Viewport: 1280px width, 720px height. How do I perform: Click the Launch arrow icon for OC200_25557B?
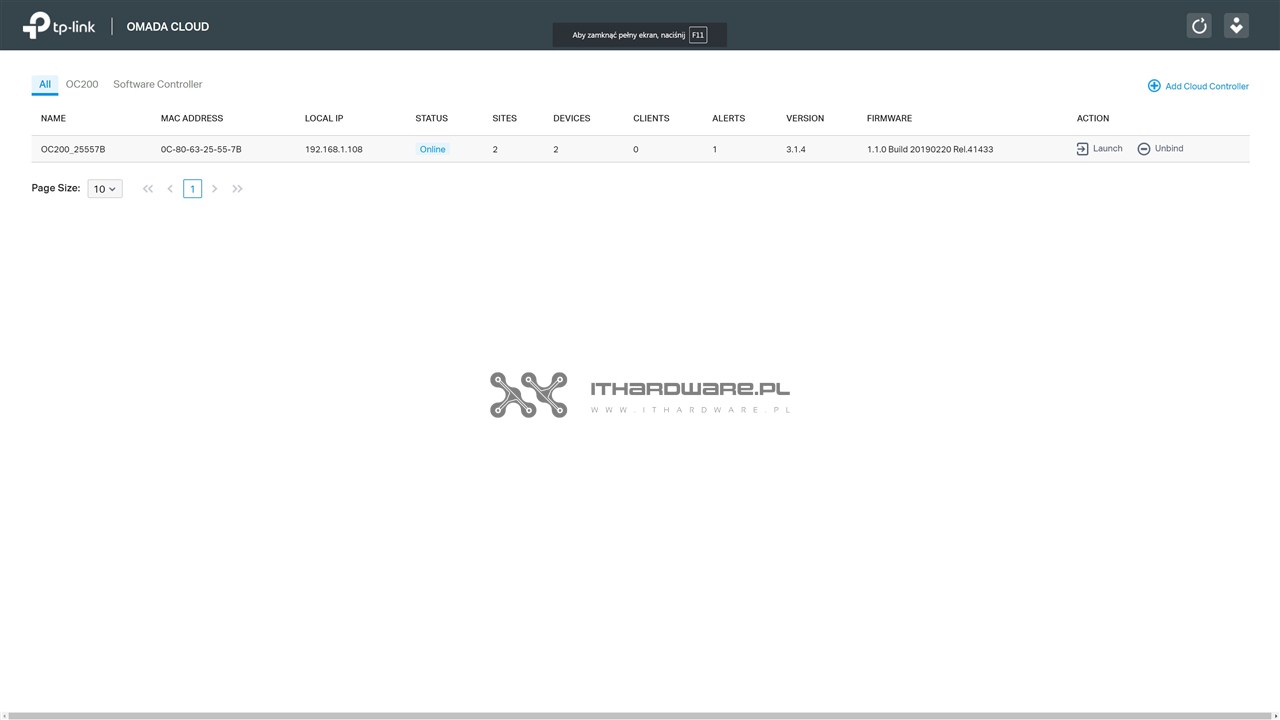[x=1082, y=149]
